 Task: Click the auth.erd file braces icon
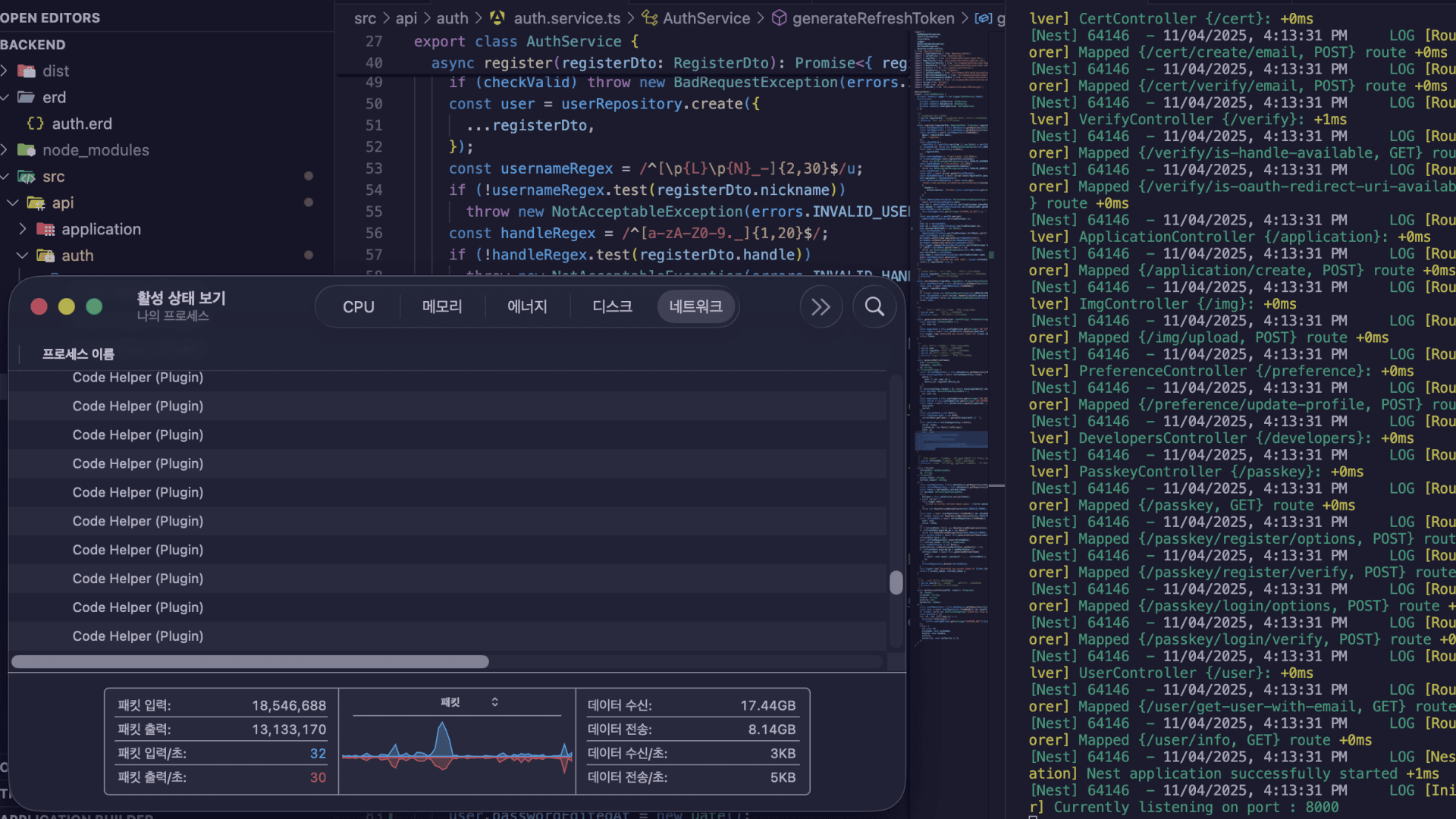tap(35, 124)
